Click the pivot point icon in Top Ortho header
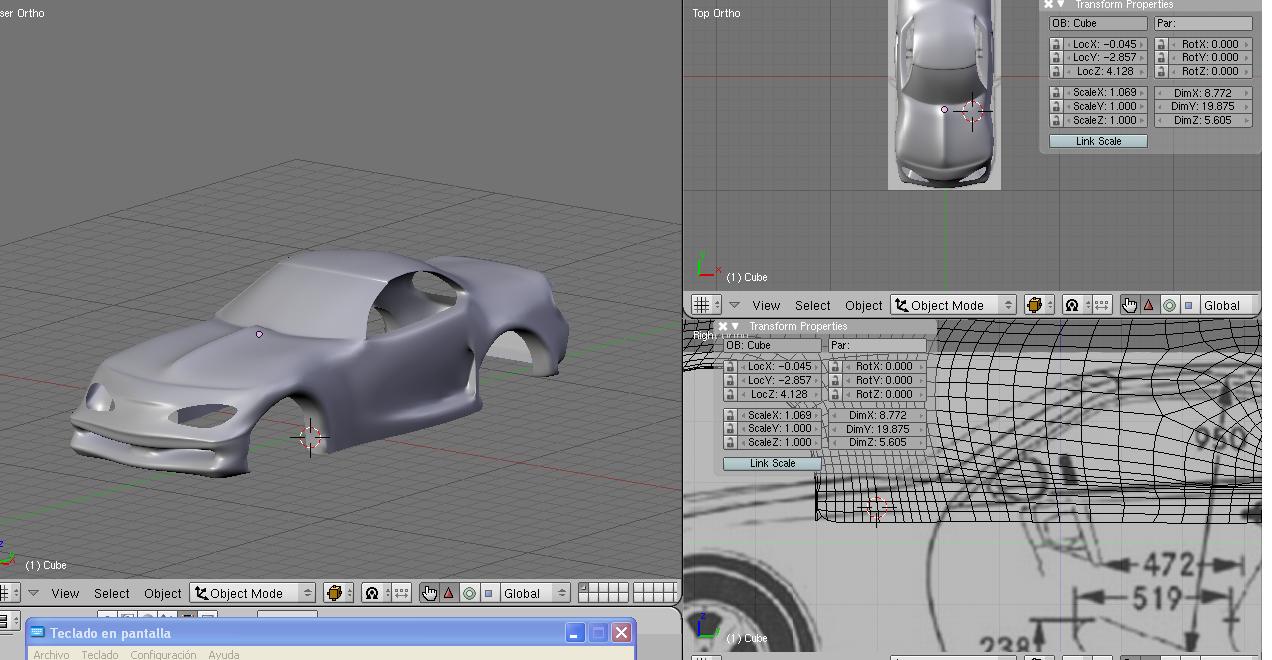Viewport: 1272px width, 660px height. coord(1072,305)
